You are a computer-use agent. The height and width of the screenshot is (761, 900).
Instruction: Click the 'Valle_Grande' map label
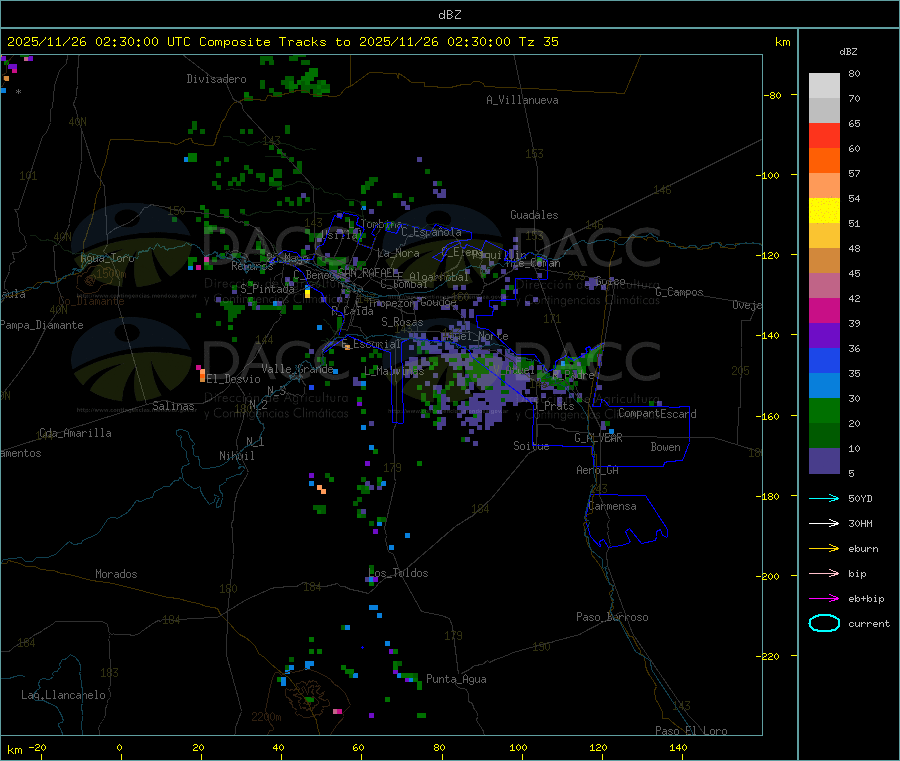tap(297, 368)
